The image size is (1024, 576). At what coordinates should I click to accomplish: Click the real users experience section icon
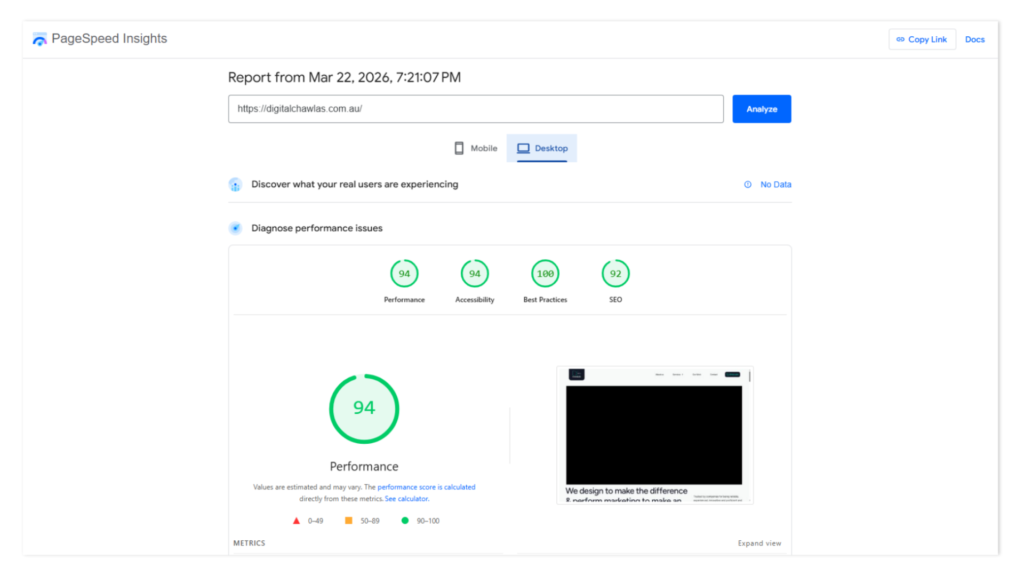[x=235, y=184]
